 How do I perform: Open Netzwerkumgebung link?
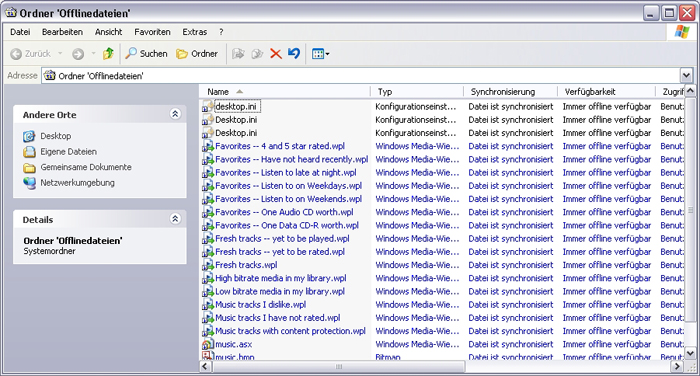(77, 183)
